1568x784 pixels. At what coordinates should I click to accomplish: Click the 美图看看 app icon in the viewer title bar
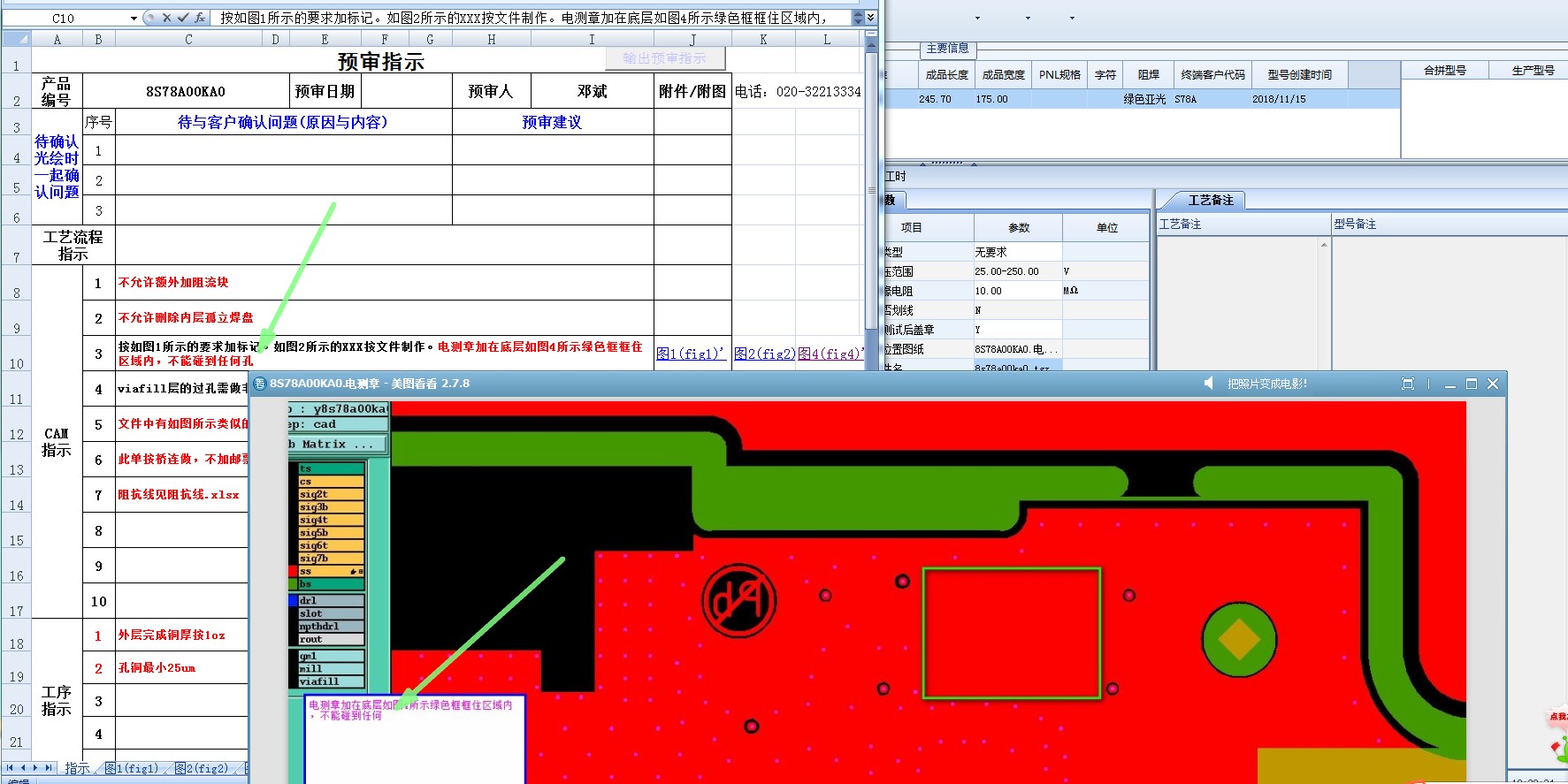(x=260, y=384)
